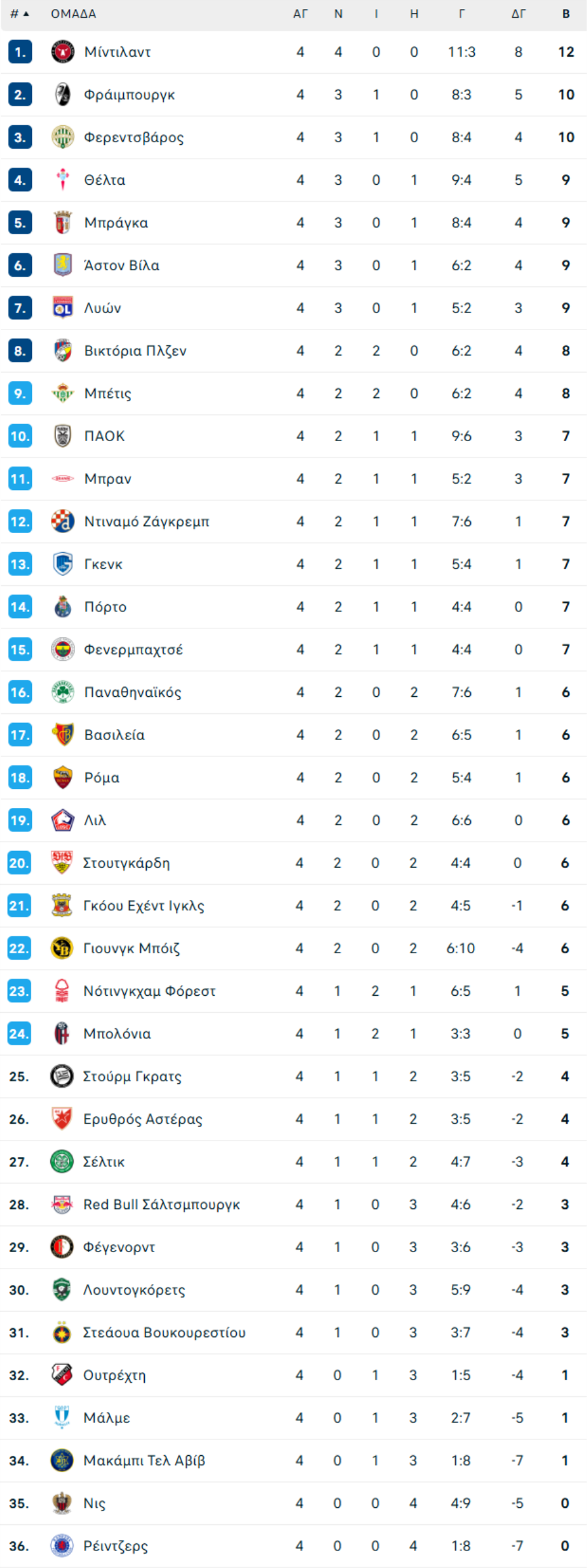The width and height of the screenshot is (587, 1568).
Task: Click the ΠΑΟΚ team crest
Action: 63,436
